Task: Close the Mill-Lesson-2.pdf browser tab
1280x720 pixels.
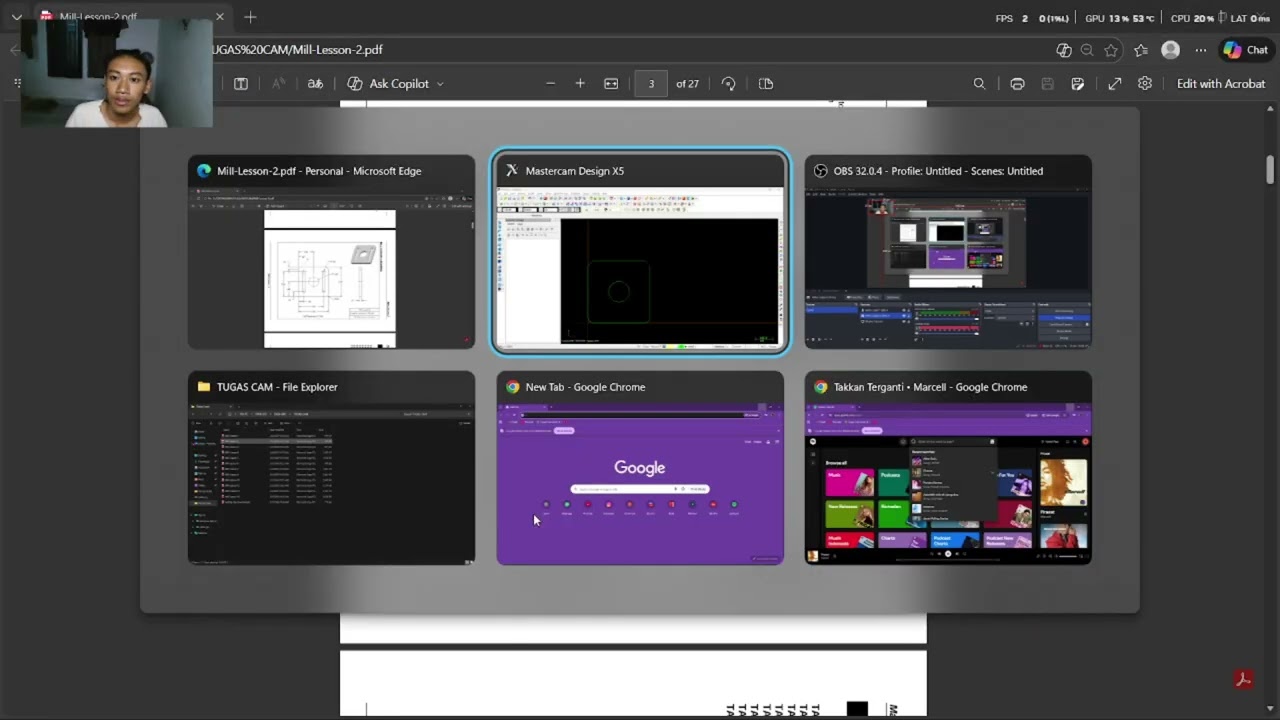Action: click(x=220, y=17)
